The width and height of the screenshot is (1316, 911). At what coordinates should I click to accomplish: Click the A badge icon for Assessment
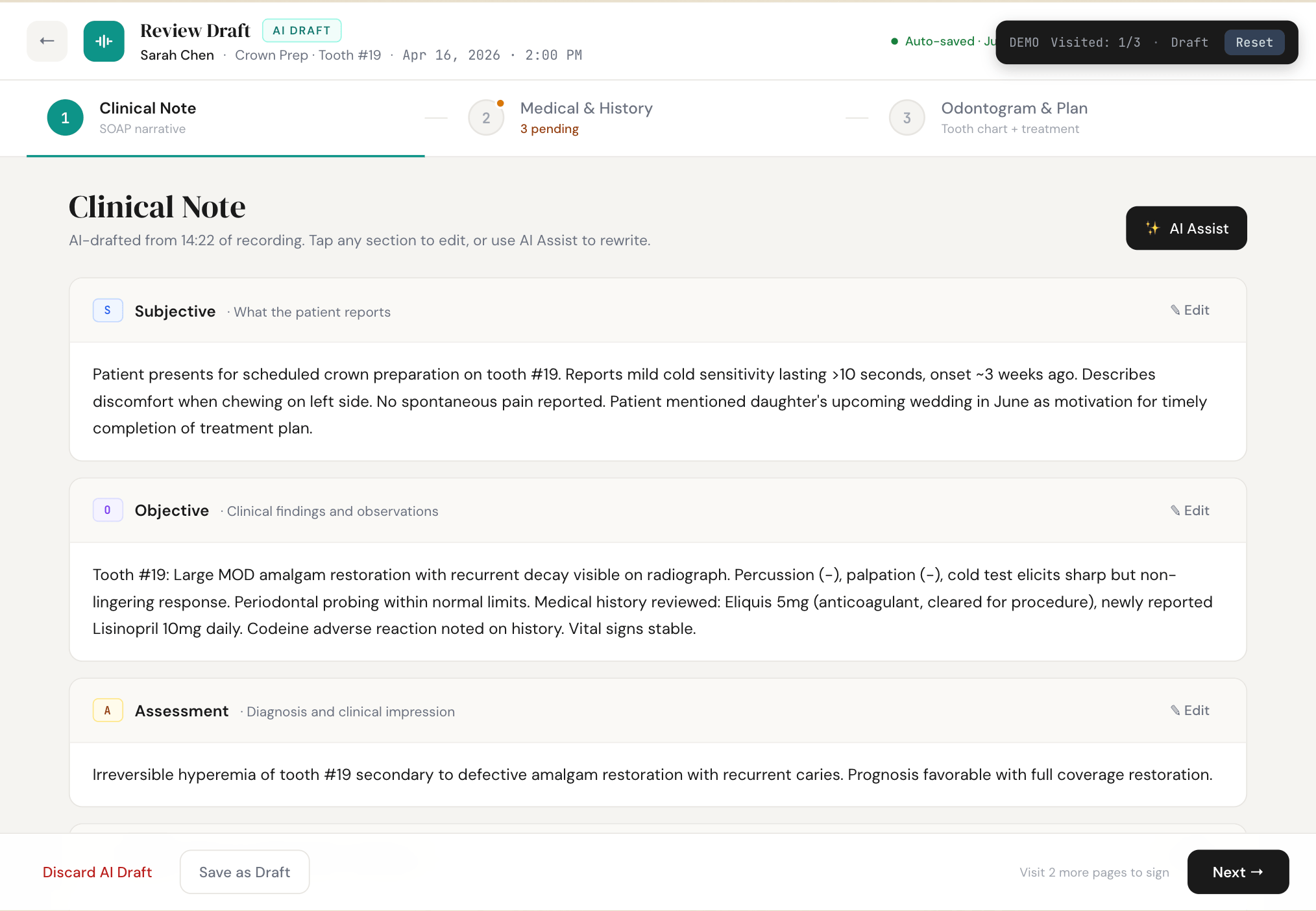click(x=108, y=711)
